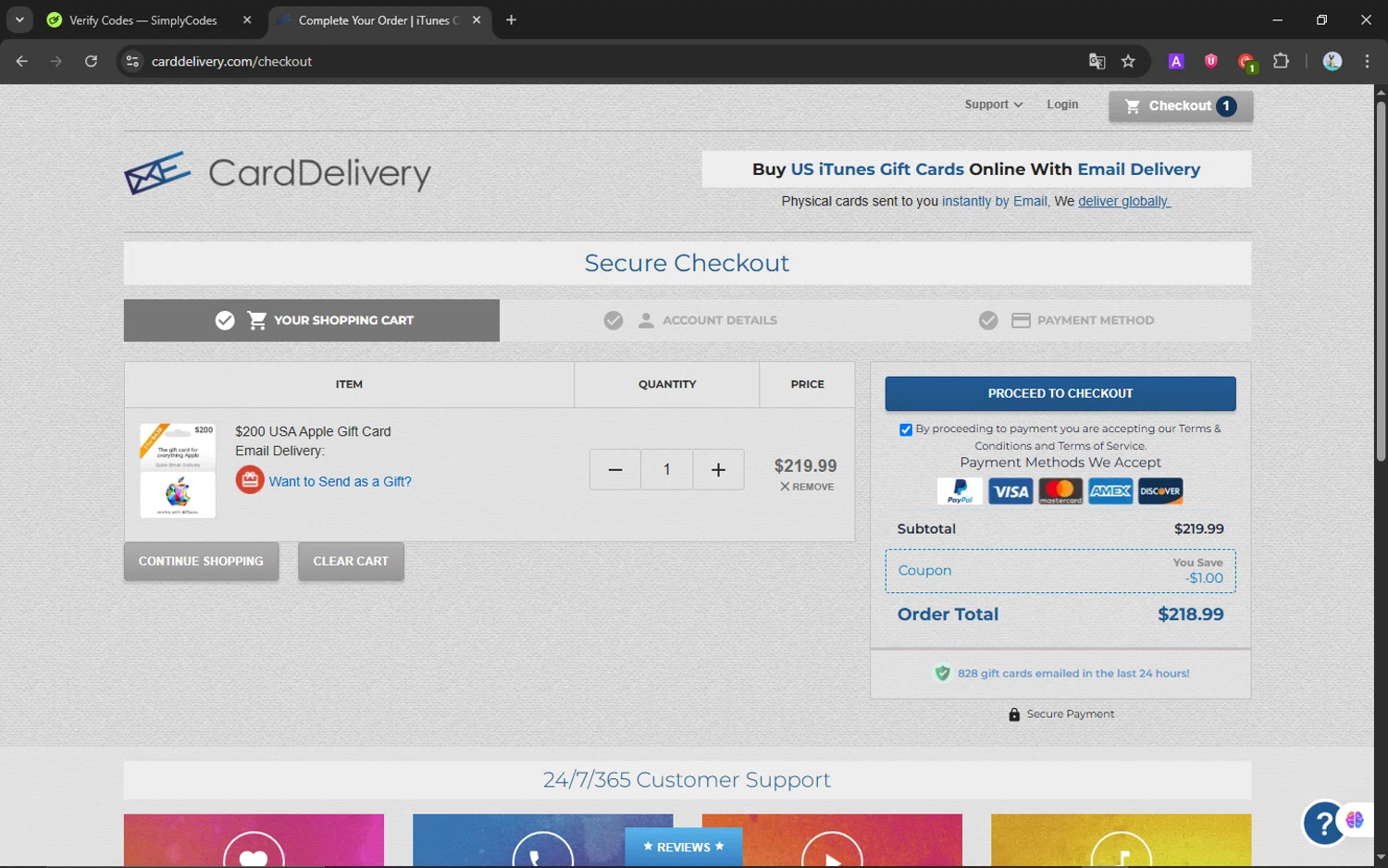Image resolution: width=1388 pixels, height=868 pixels.
Task: Open site information icon in address bar
Action: [132, 61]
